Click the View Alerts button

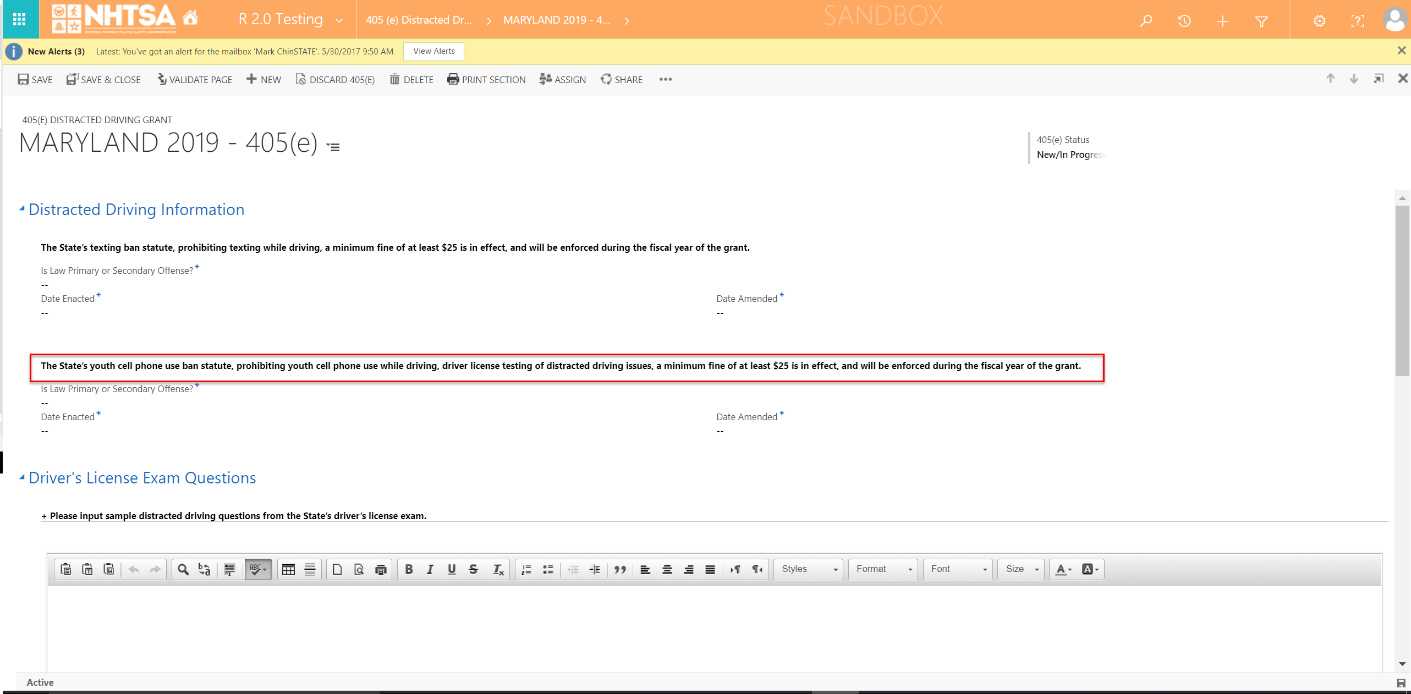[433, 51]
